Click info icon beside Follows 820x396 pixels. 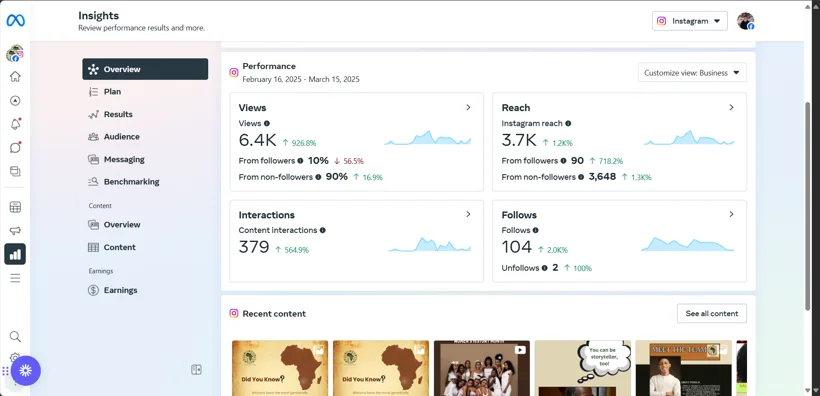(536, 230)
